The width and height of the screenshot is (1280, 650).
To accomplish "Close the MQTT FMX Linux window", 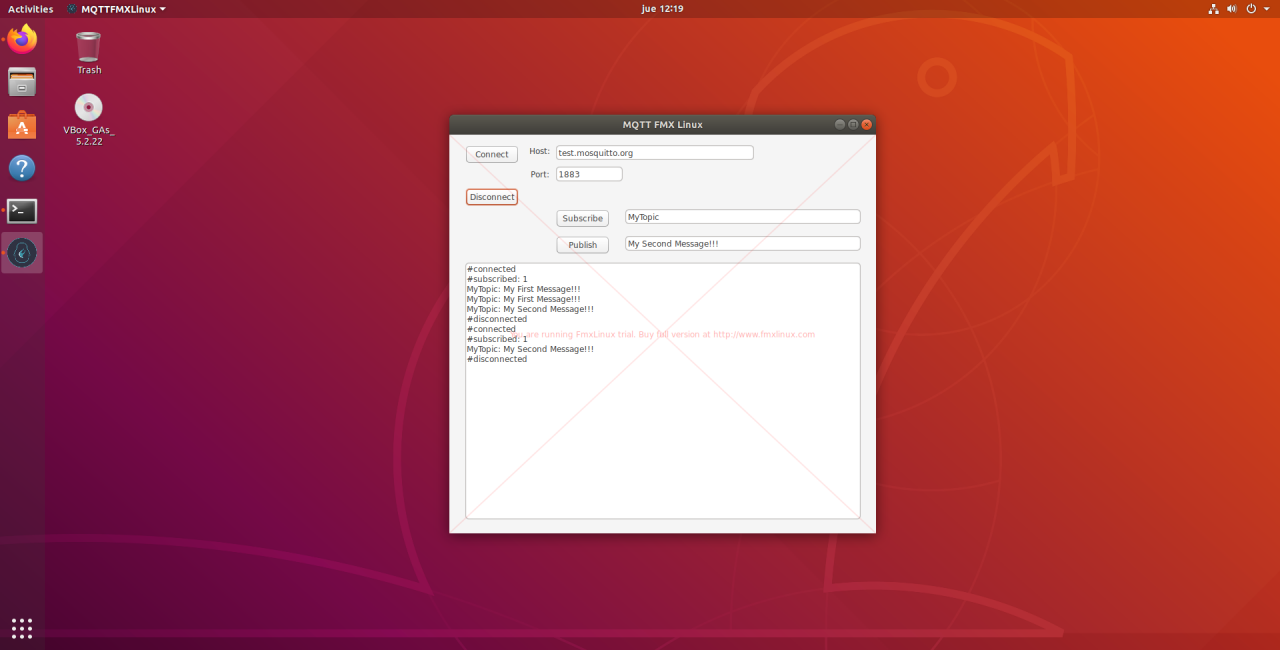I will 867,125.
